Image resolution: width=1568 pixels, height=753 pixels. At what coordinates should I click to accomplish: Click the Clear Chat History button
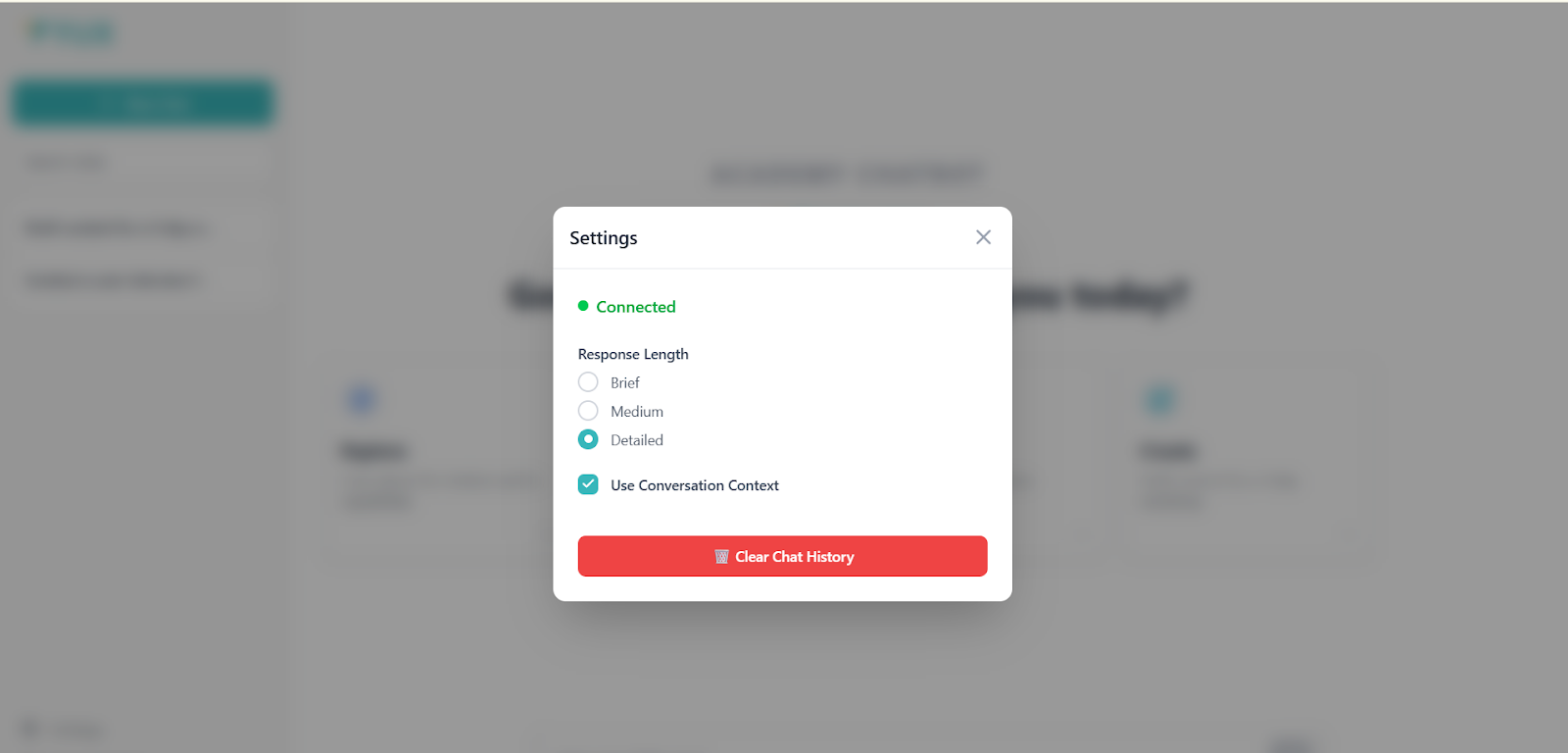coord(782,556)
